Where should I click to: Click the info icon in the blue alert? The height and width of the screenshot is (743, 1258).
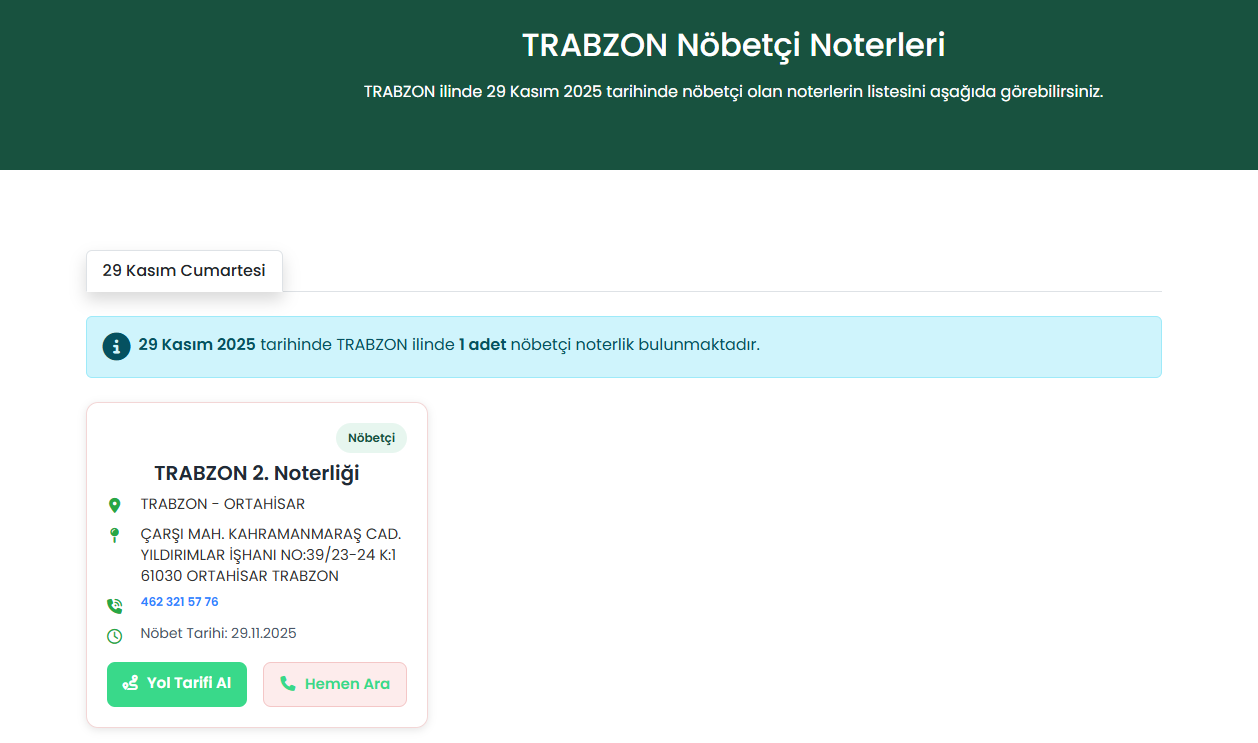(116, 346)
